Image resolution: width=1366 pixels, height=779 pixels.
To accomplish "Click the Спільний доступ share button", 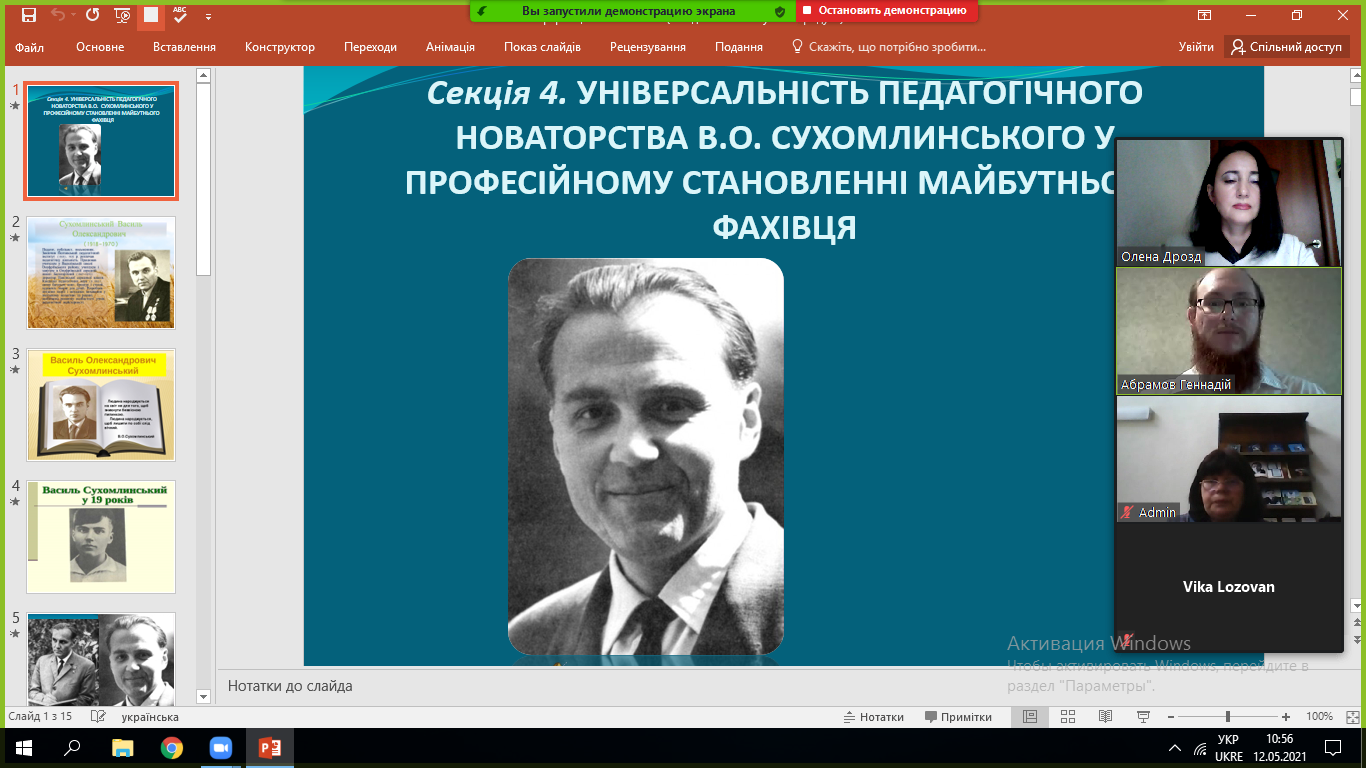I will 1286,47.
